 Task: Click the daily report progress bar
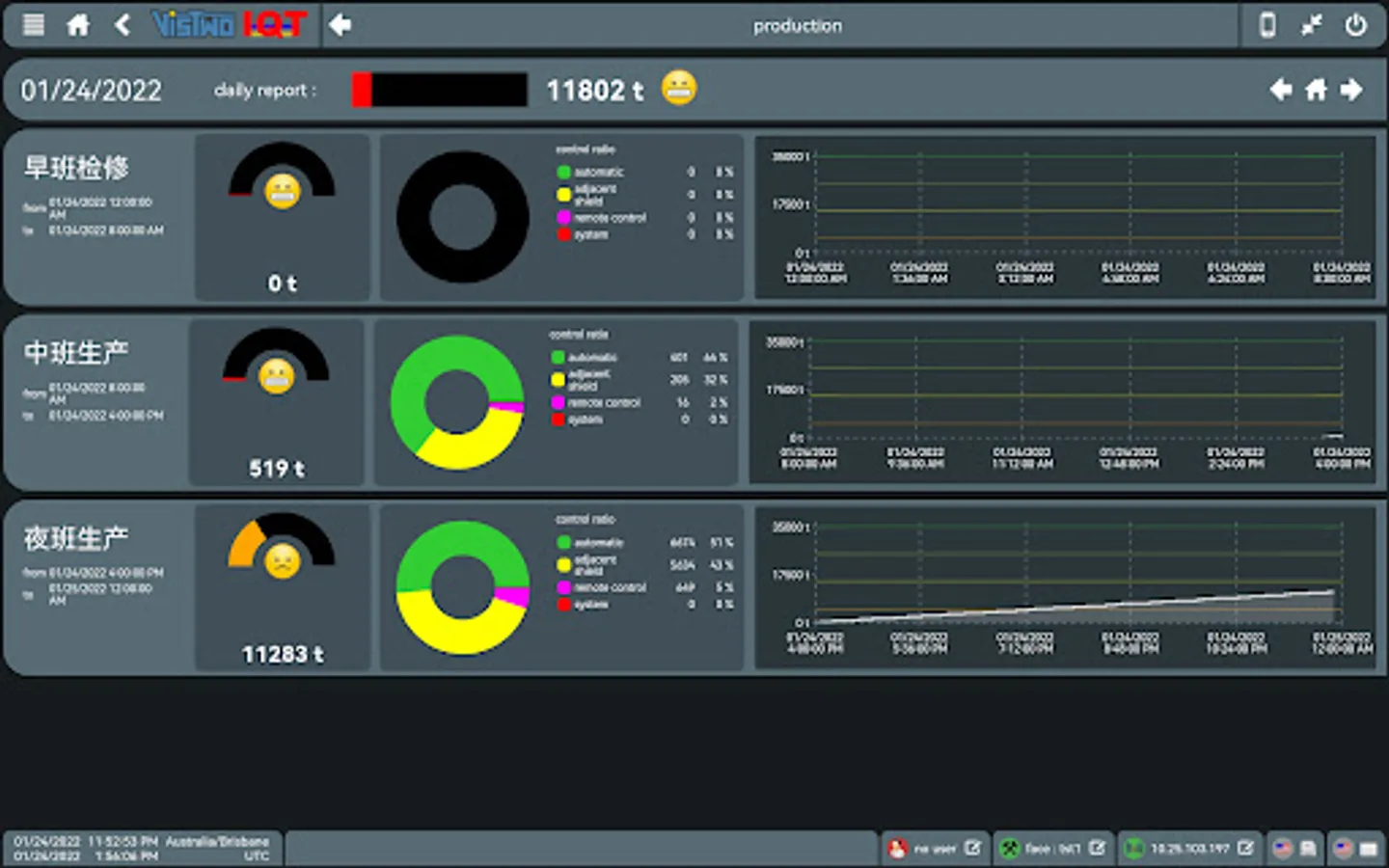pos(440,90)
